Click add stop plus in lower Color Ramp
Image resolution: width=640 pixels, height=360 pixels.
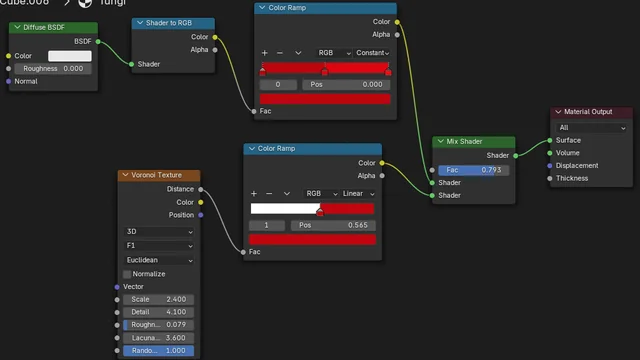[x=254, y=193]
